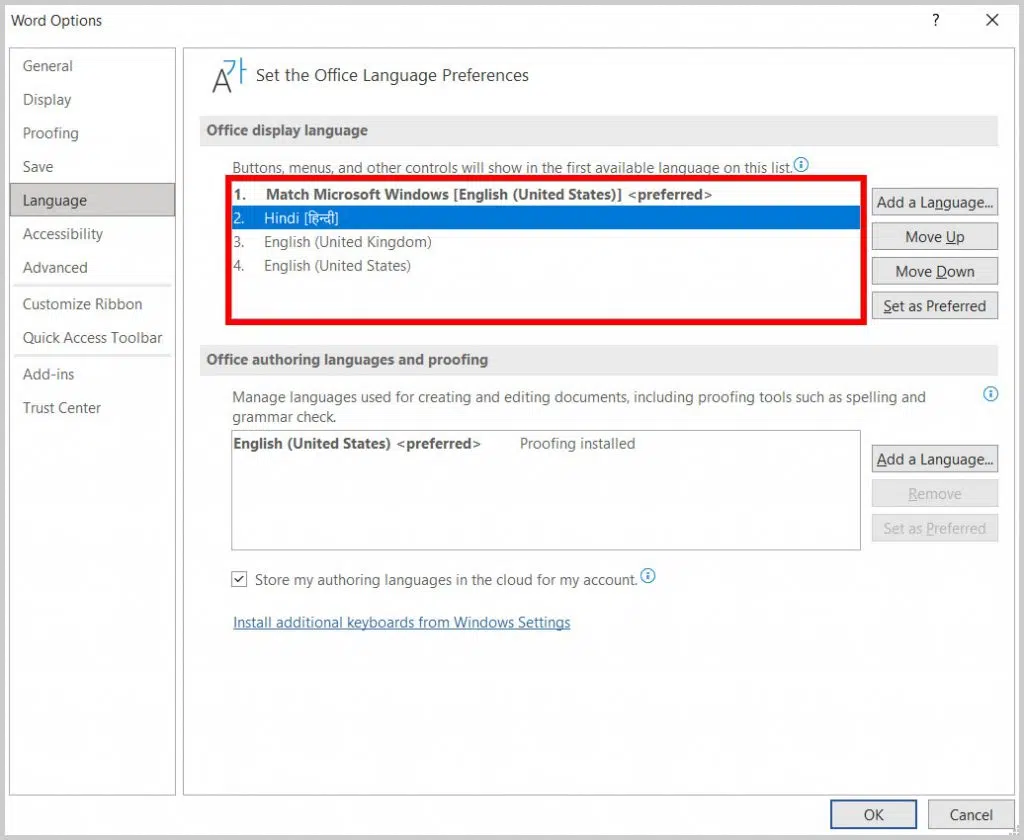Image resolution: width=1024 pixels, height=840 pixels.
Task: Select English (United Kingdom) display language
Action: (545, 242)
